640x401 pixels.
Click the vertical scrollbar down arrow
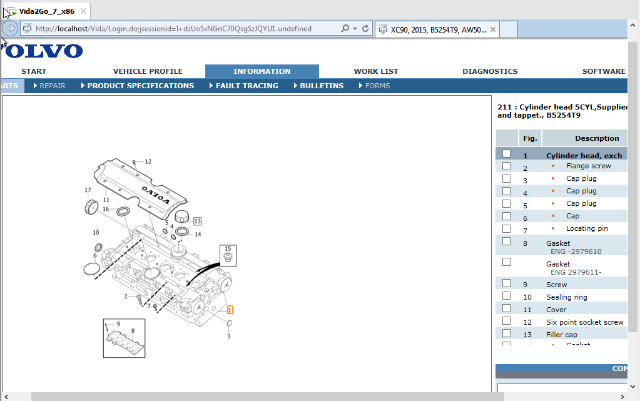[x=633, y=386]
